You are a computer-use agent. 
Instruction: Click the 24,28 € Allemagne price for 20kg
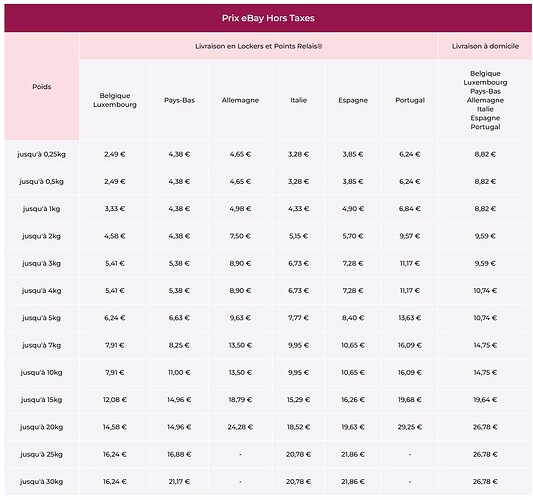tap(240, 427)
